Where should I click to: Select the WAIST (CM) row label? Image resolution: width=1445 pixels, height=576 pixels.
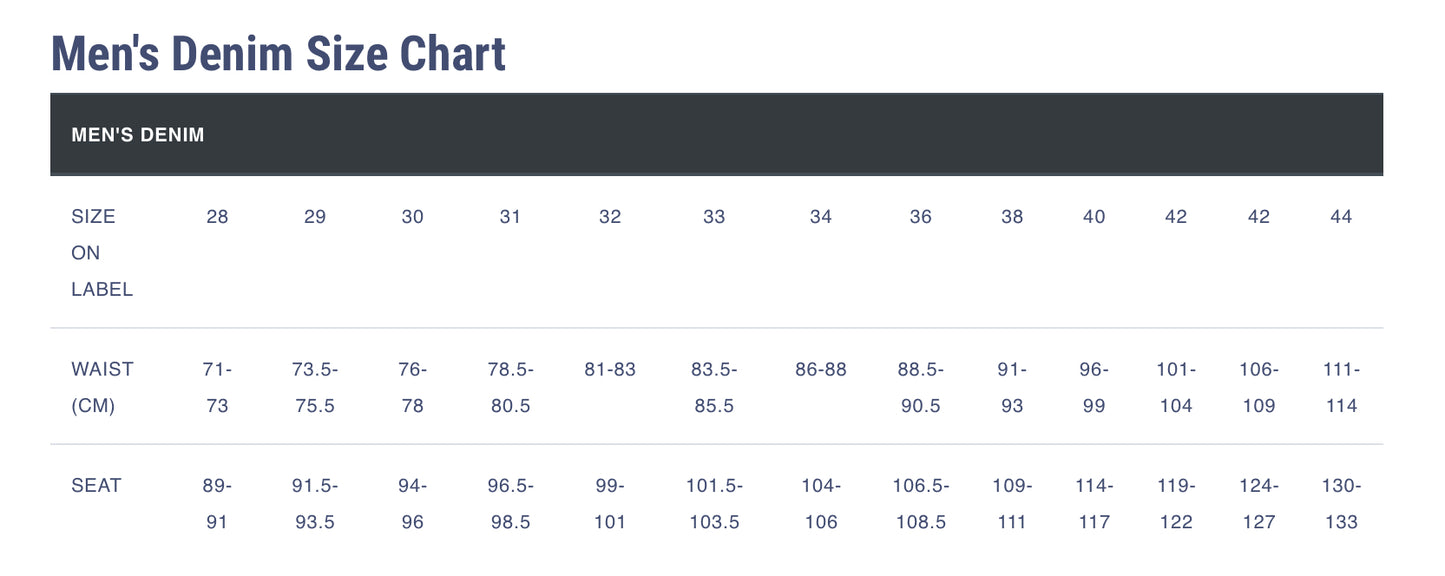pos(102,387)
